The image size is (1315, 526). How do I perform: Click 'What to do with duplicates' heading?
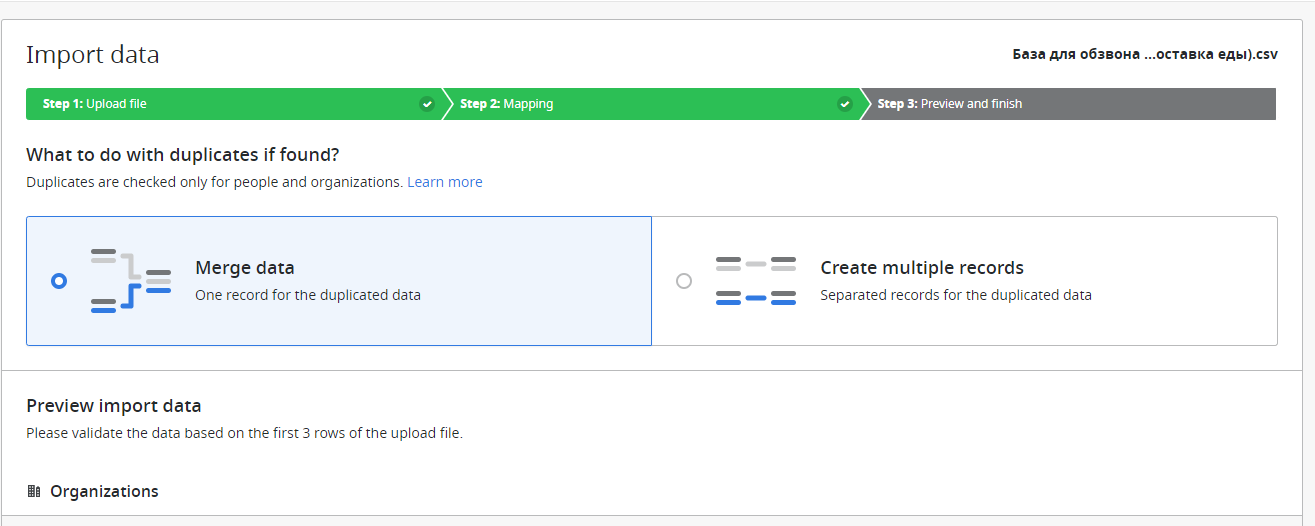(183, 155)
